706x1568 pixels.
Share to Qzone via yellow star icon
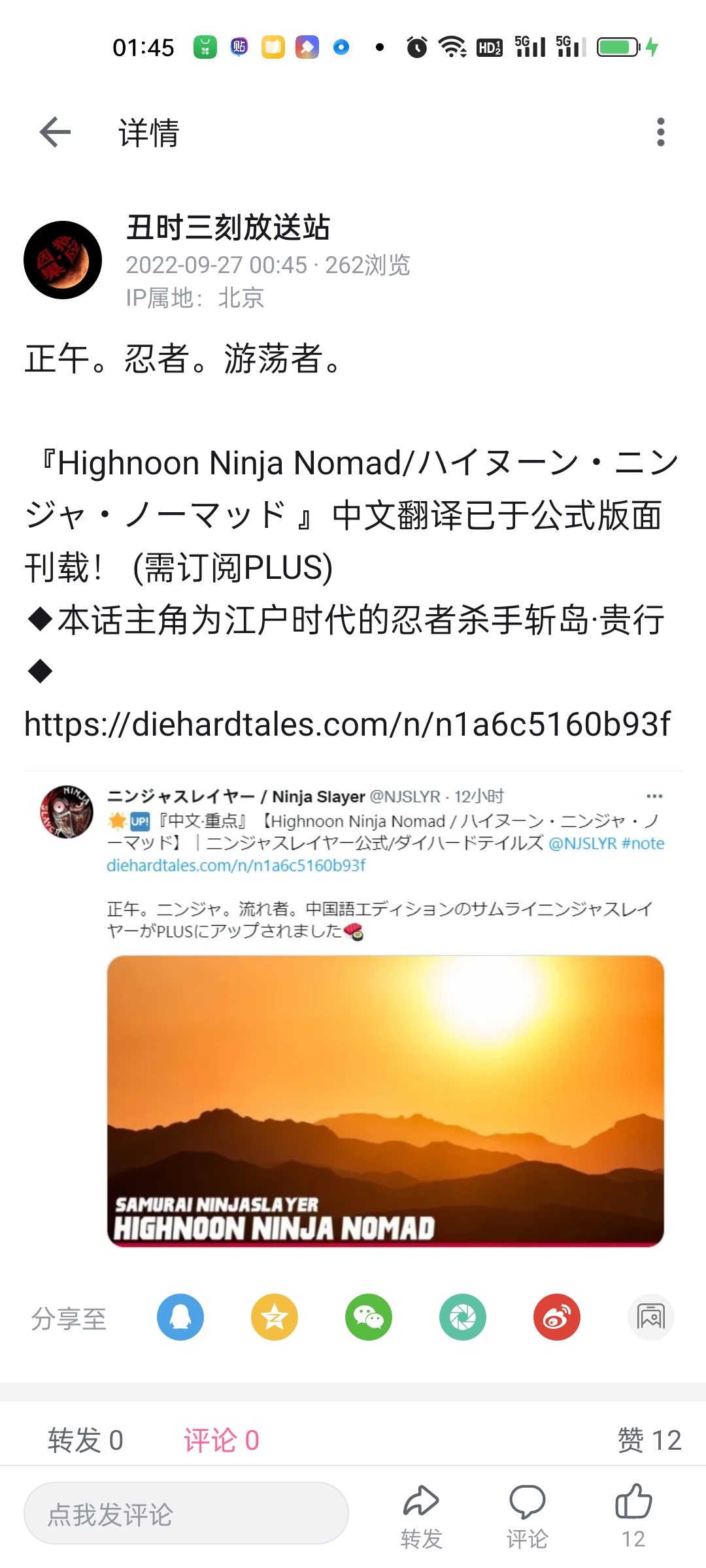point(275,1317)
